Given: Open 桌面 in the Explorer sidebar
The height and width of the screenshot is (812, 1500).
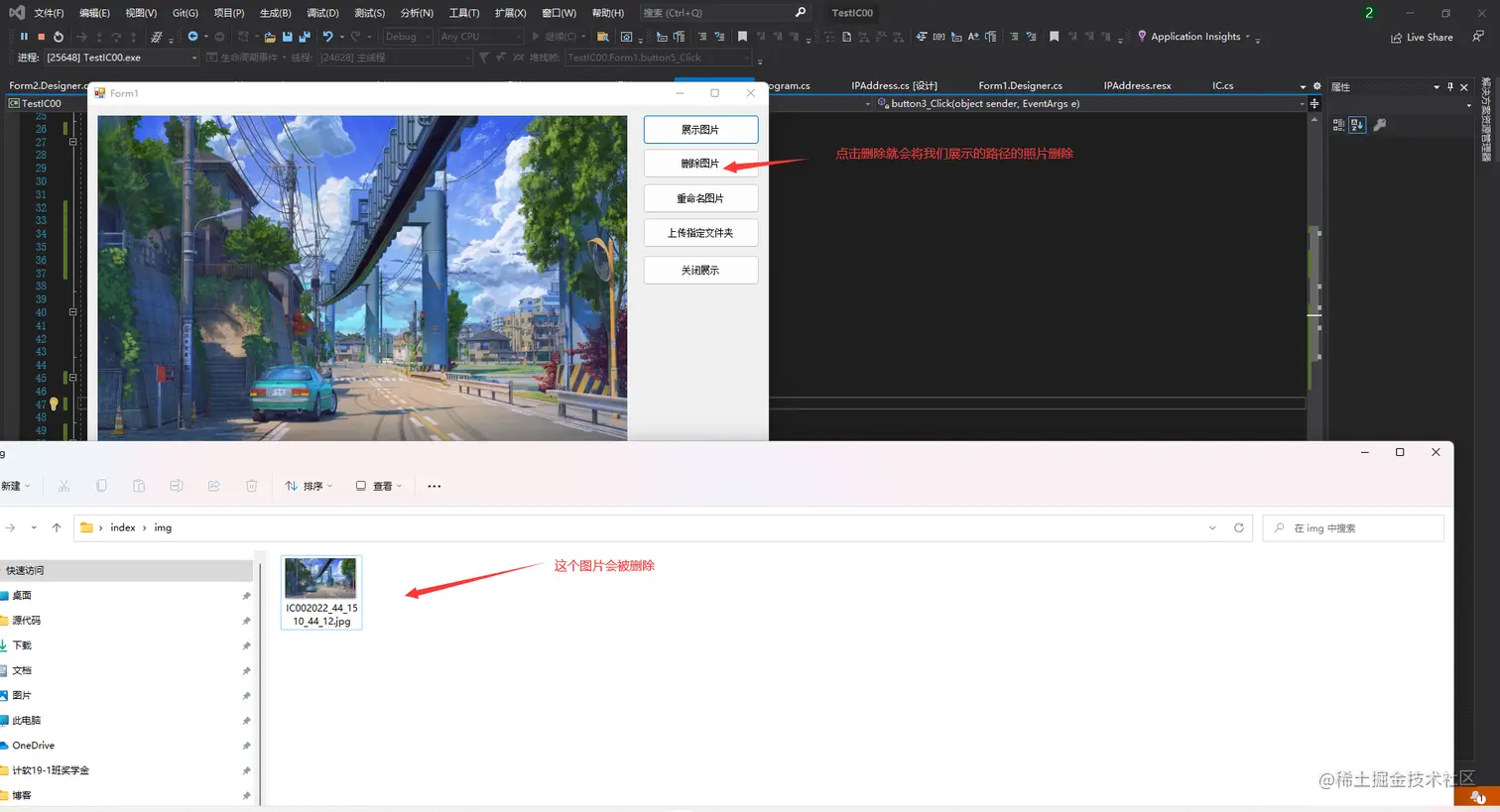Looking at the screenshot, I should (x=22, y=595).
